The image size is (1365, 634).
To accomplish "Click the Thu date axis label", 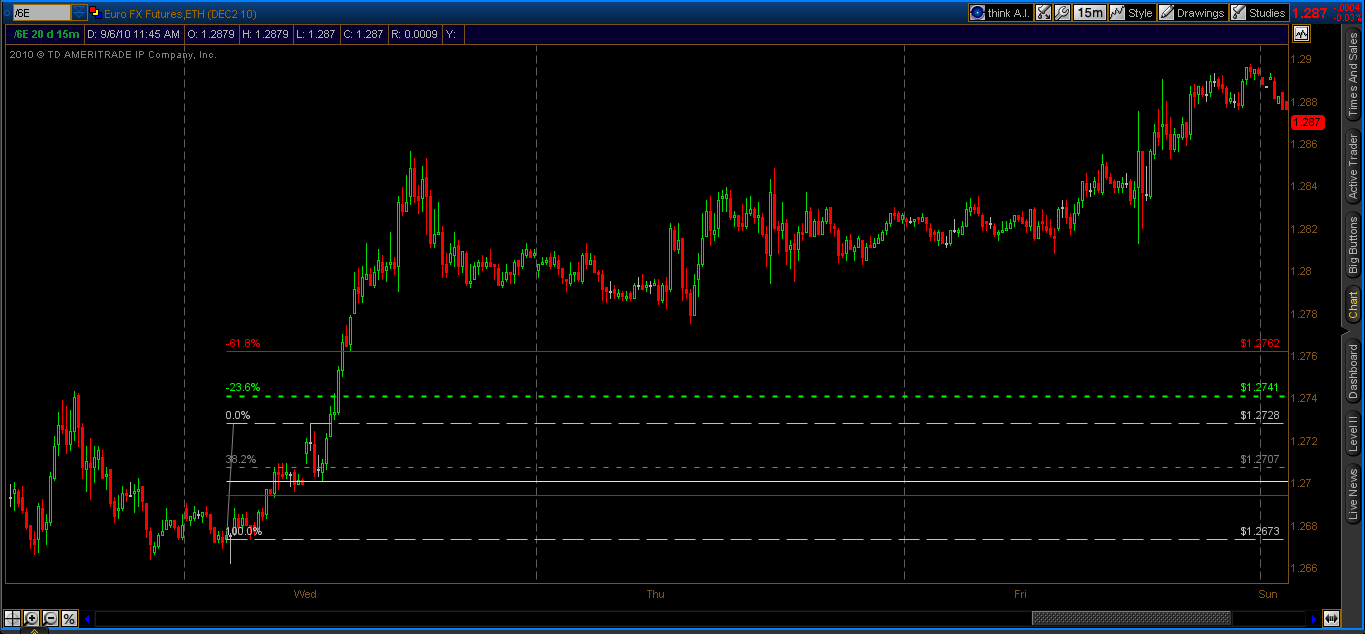I will (655, 594).
